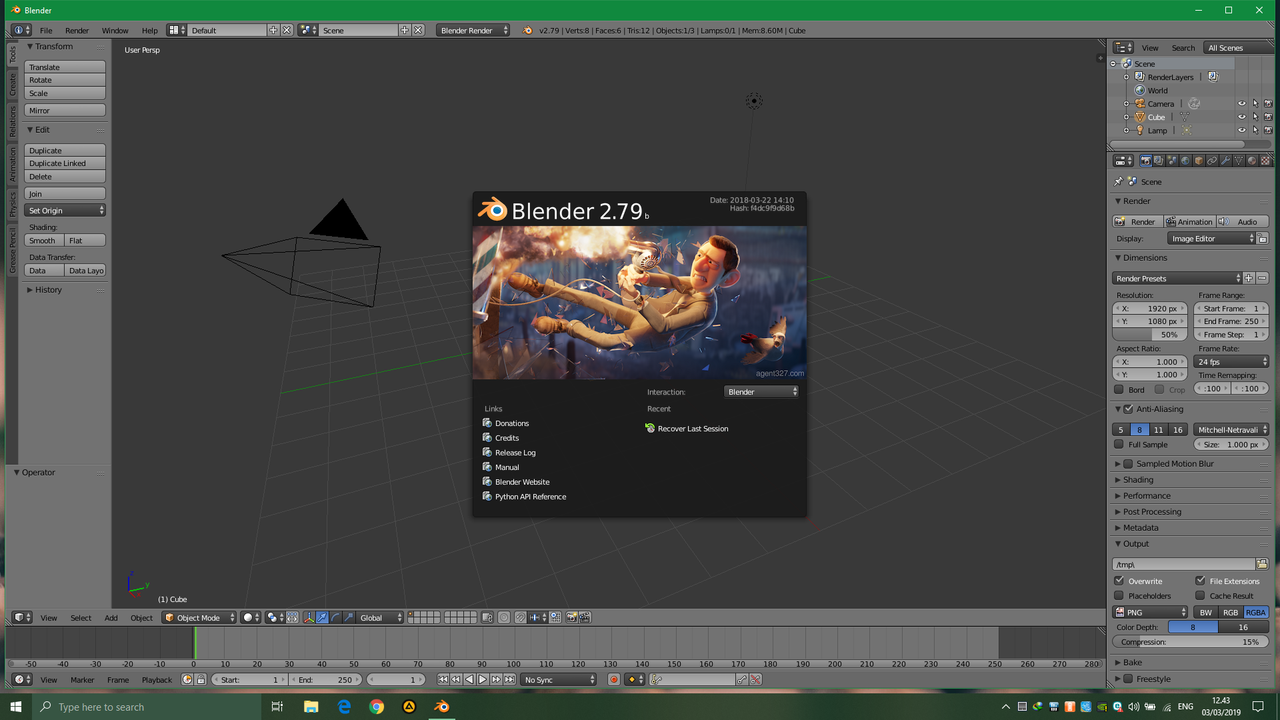Viewport: 1280px width, 720px height.
Task: Click the Duplicate Linked button
Action: (65, 164)
